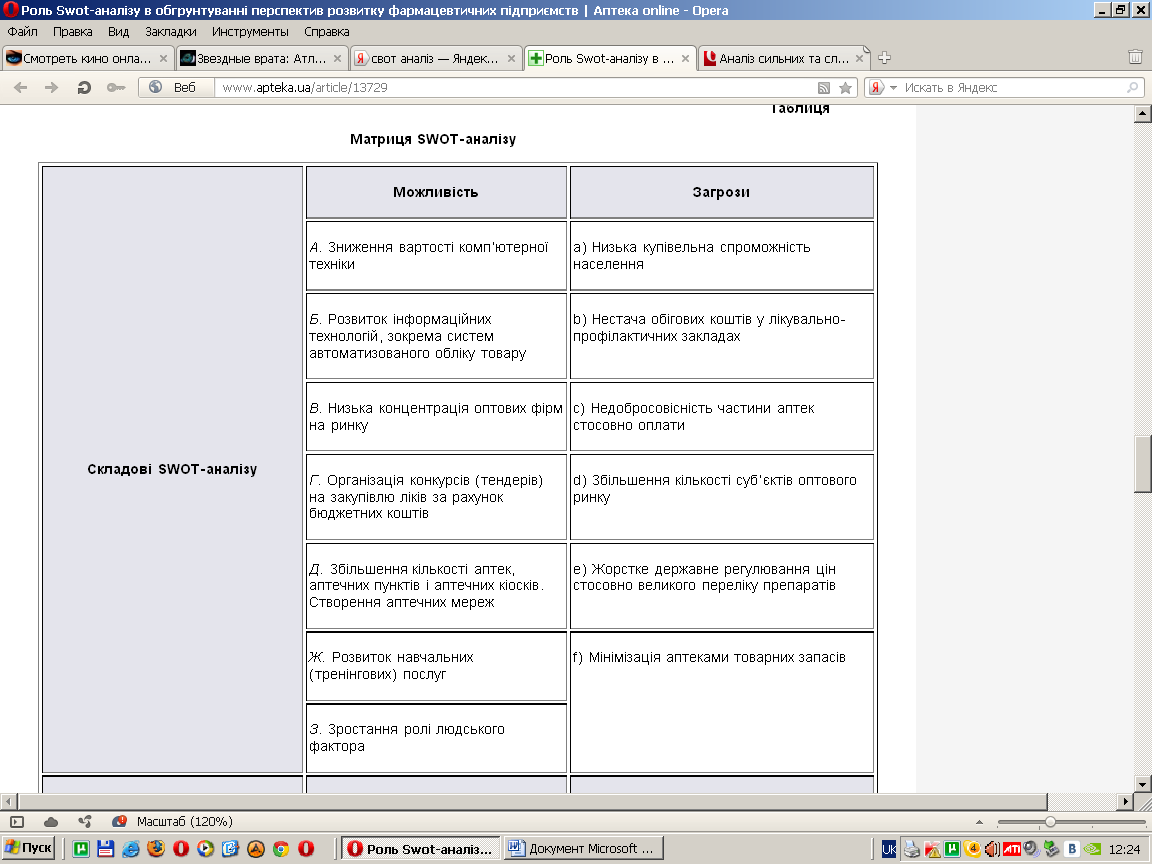Go back using the browser Back arrow
Image resolution: width=1152 pixels, height=864 pixels.
click(x=21, y=87)
